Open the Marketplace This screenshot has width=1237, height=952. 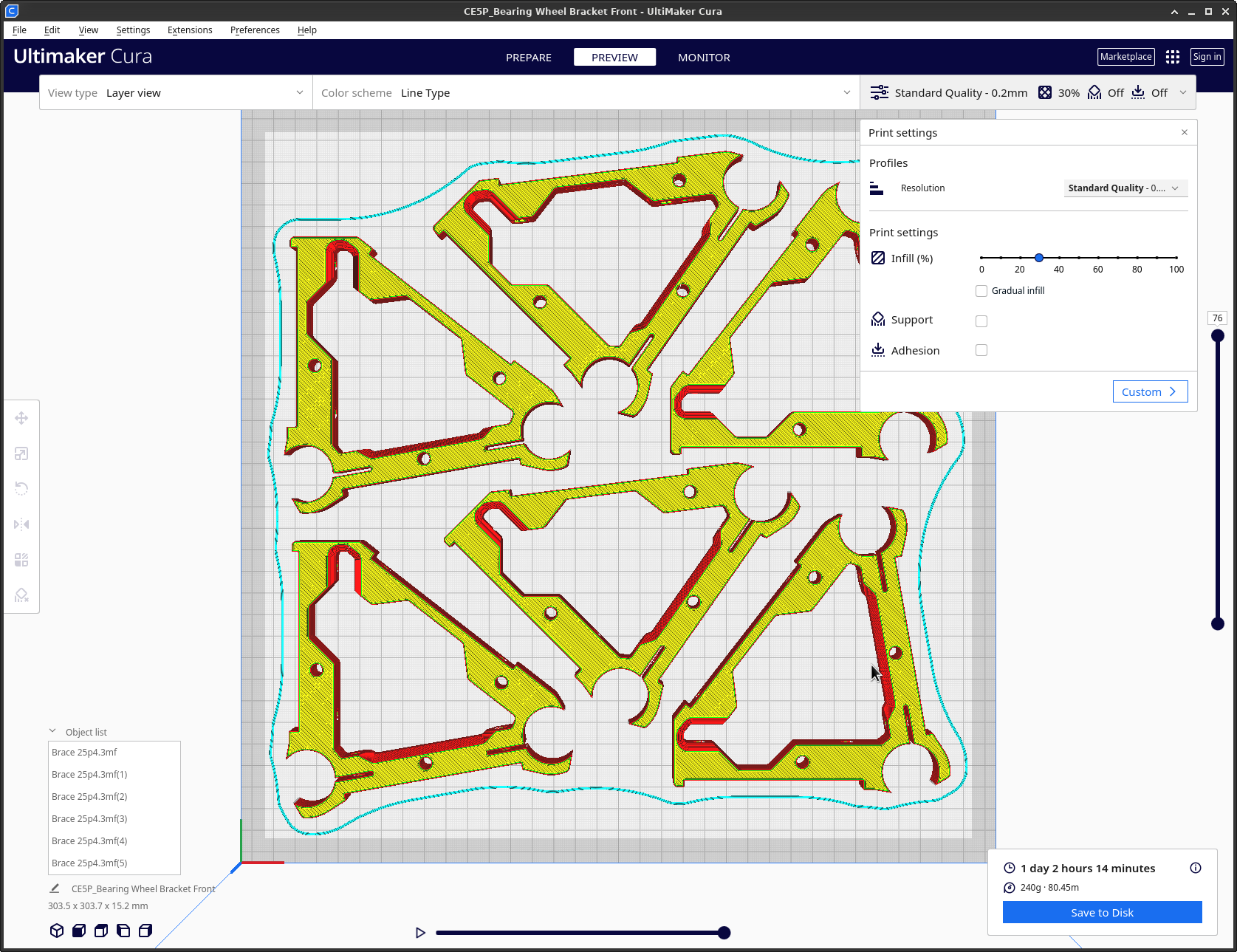click(x=1125, y=57)
